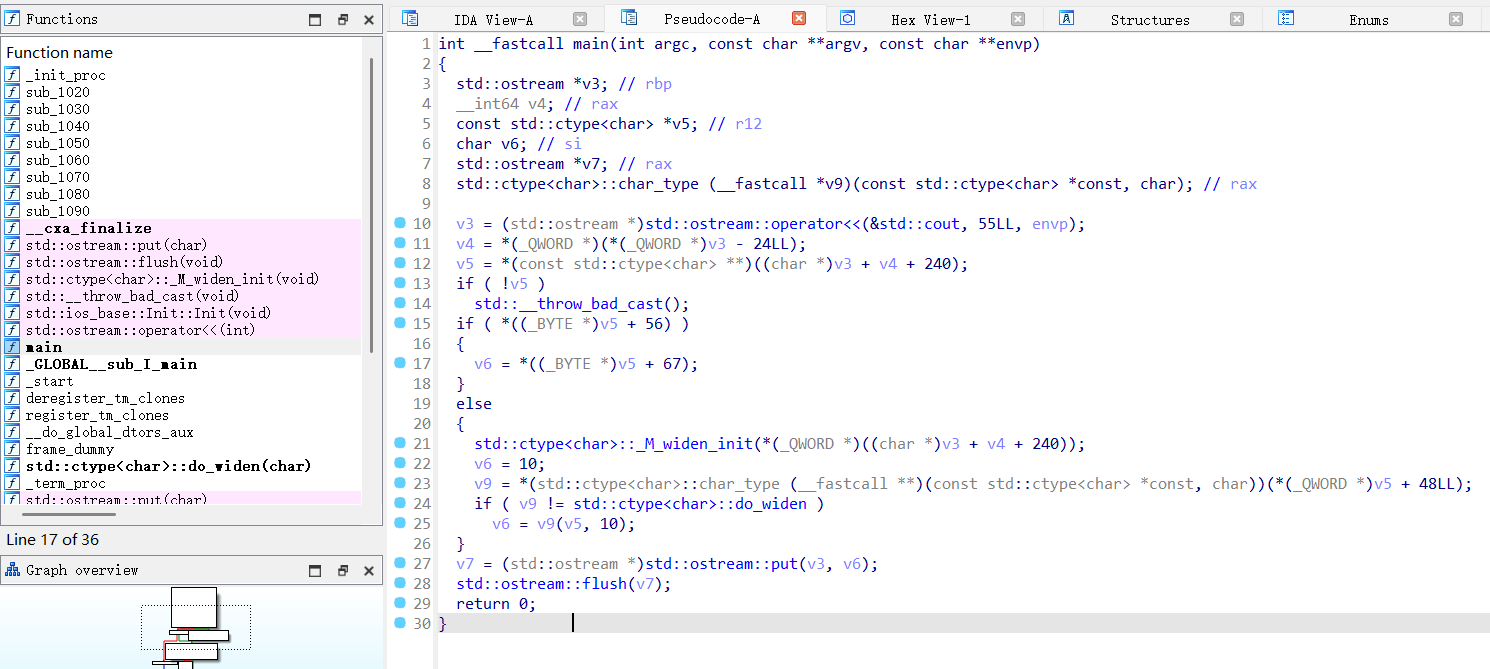The width and height of the screenshot is (1490, 669).
Task: Float the Functions panel using the restore icon
Action: point(342,20)
